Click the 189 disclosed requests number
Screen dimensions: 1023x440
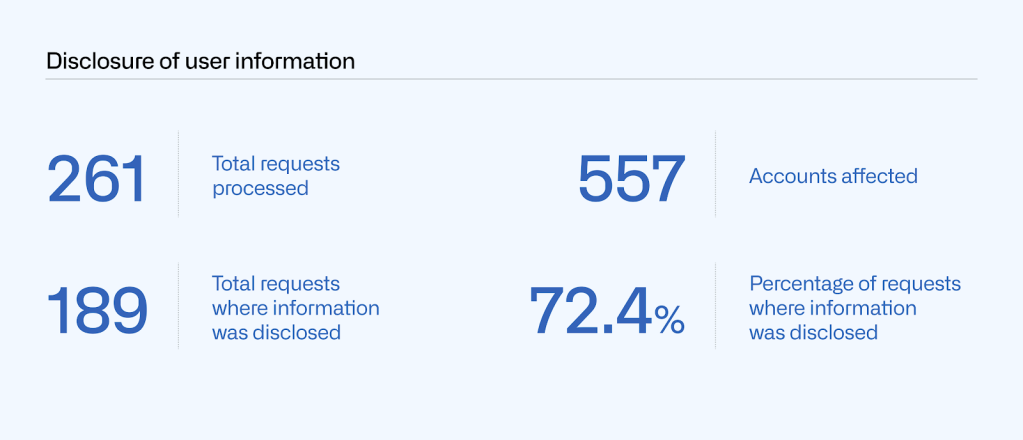[x=97, y=309]
